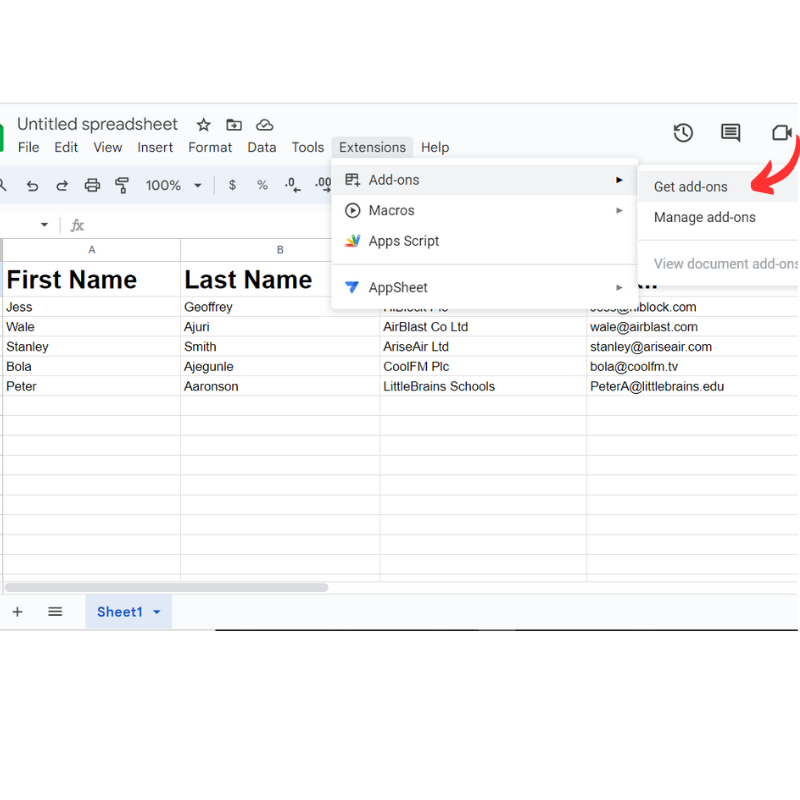
Task: Select the cell containing Ajegunle
Action: 280,367
